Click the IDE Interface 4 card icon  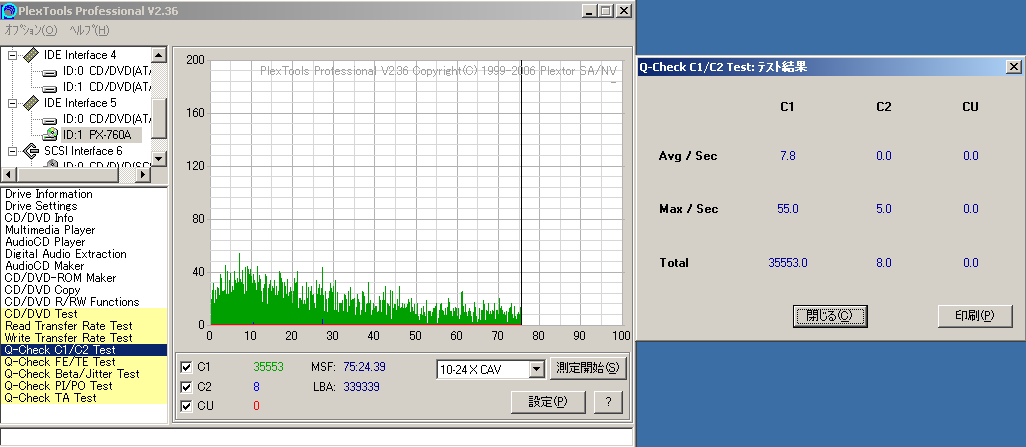(31, 54)
